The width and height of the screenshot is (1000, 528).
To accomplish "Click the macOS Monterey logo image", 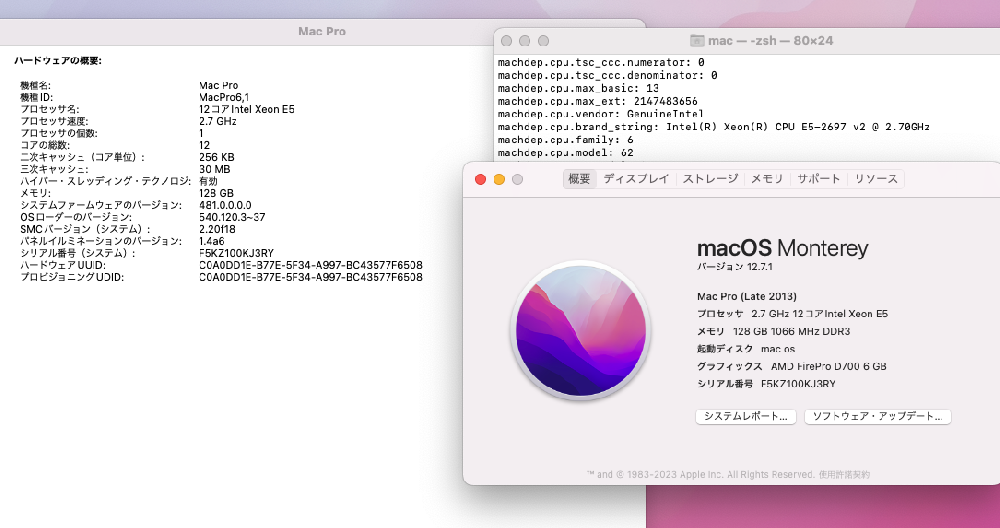I will (x=580, y=330).
